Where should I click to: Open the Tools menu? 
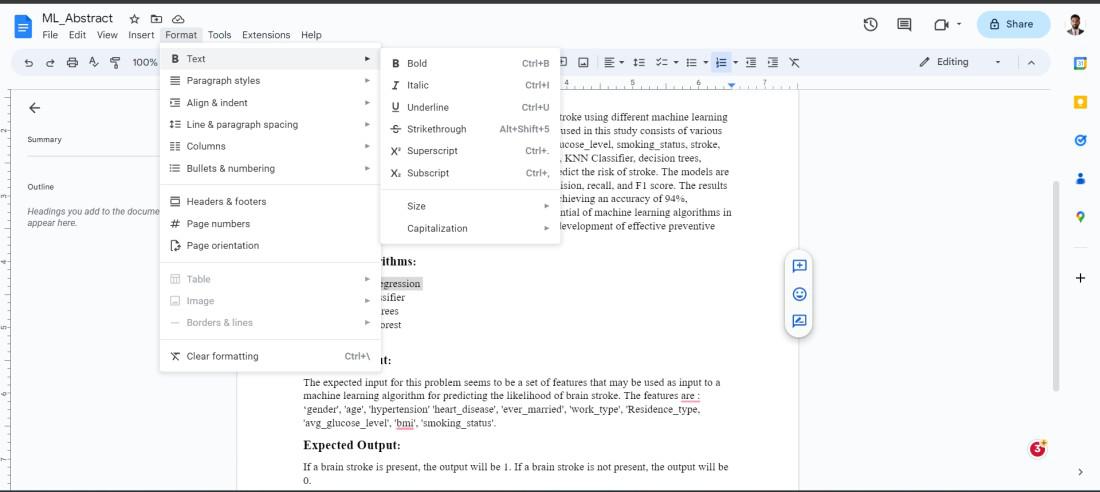point(220,35)
